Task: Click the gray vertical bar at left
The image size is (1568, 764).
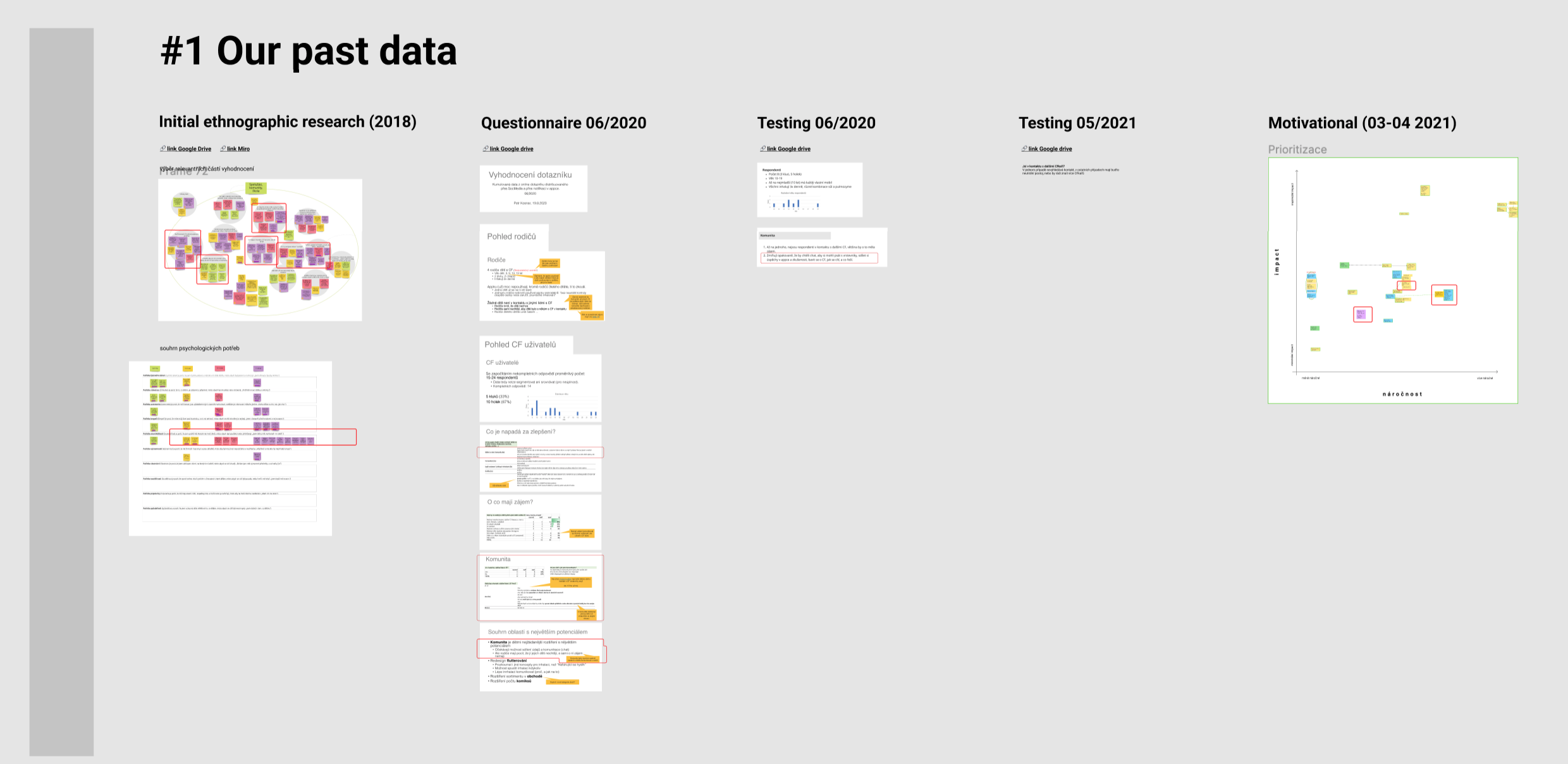Action: (61, 391)
